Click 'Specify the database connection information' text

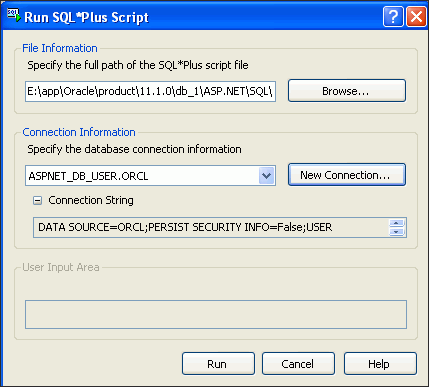(x=134, y=149)
